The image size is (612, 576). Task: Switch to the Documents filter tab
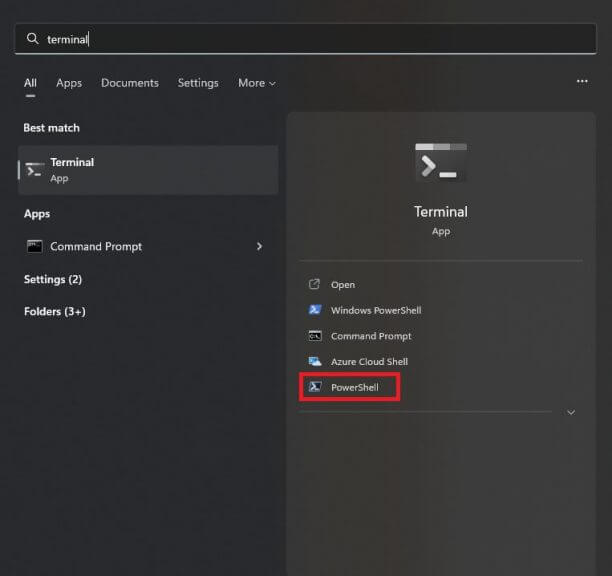pos(130,83)
